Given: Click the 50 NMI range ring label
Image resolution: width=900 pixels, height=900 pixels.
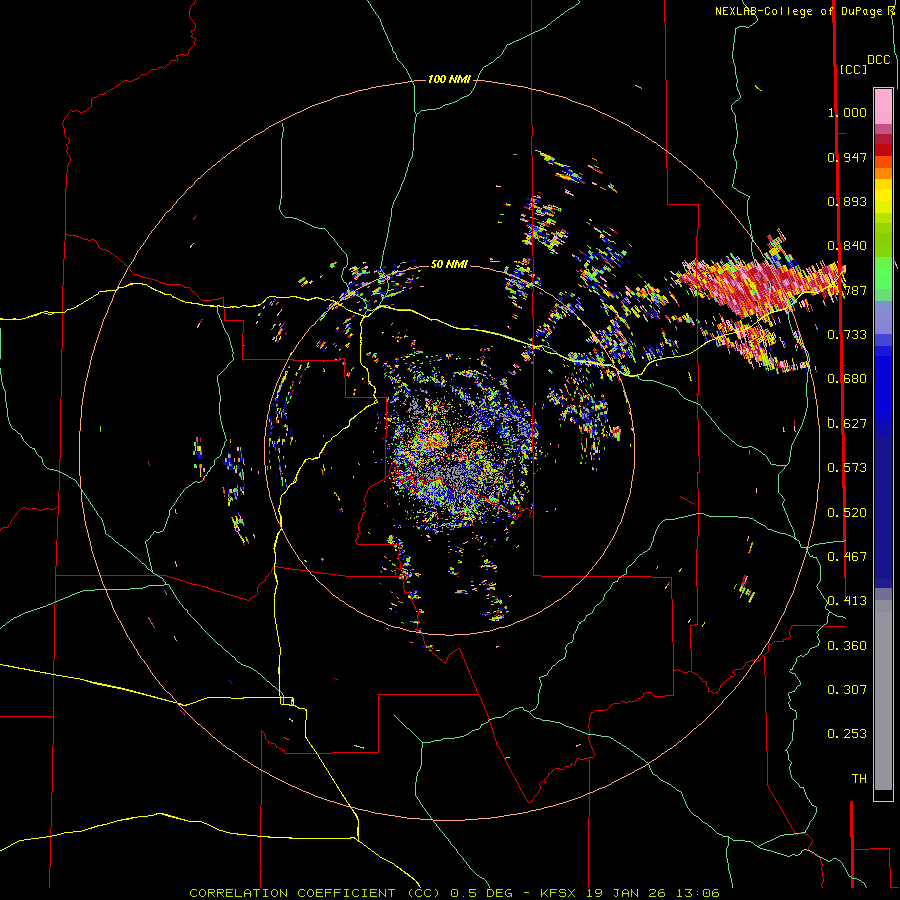Looking at the screenshot, I should click(x=449, y=264).
